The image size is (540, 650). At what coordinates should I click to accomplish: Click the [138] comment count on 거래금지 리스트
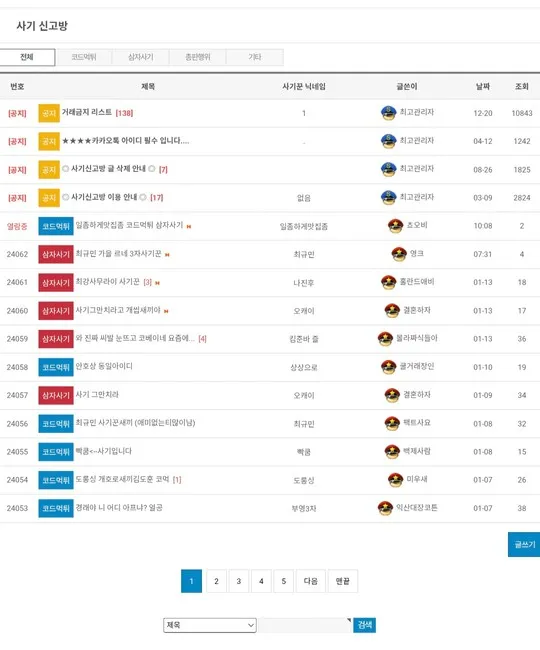click(124, 113)
